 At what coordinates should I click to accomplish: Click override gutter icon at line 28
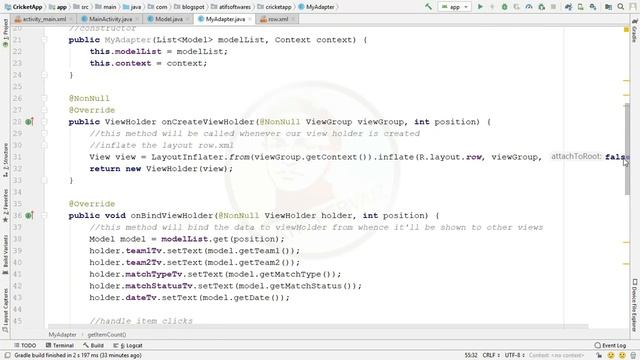(29, 122)
